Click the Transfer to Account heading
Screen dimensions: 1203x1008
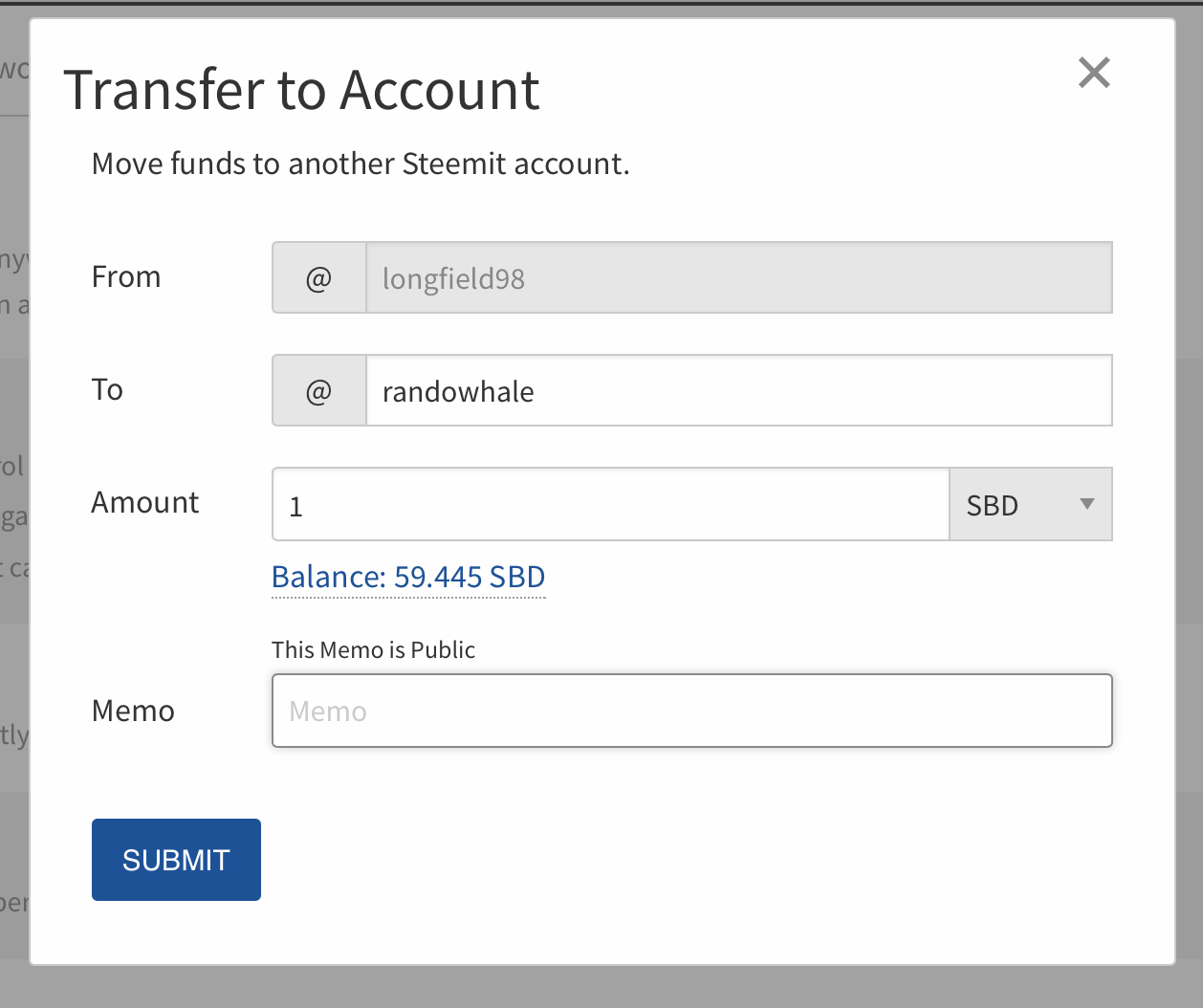(302, 90)
